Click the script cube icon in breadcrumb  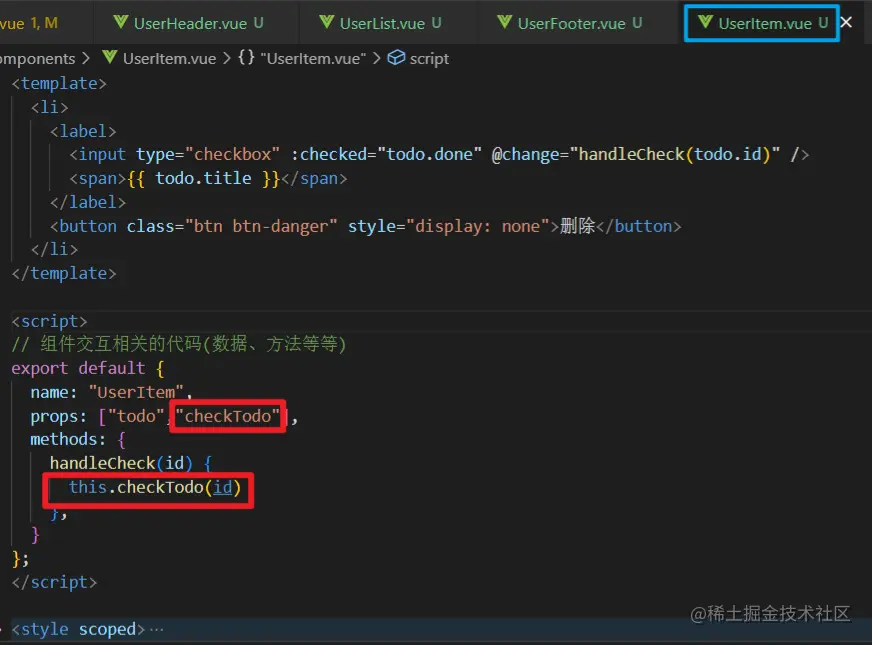point(396,58)
